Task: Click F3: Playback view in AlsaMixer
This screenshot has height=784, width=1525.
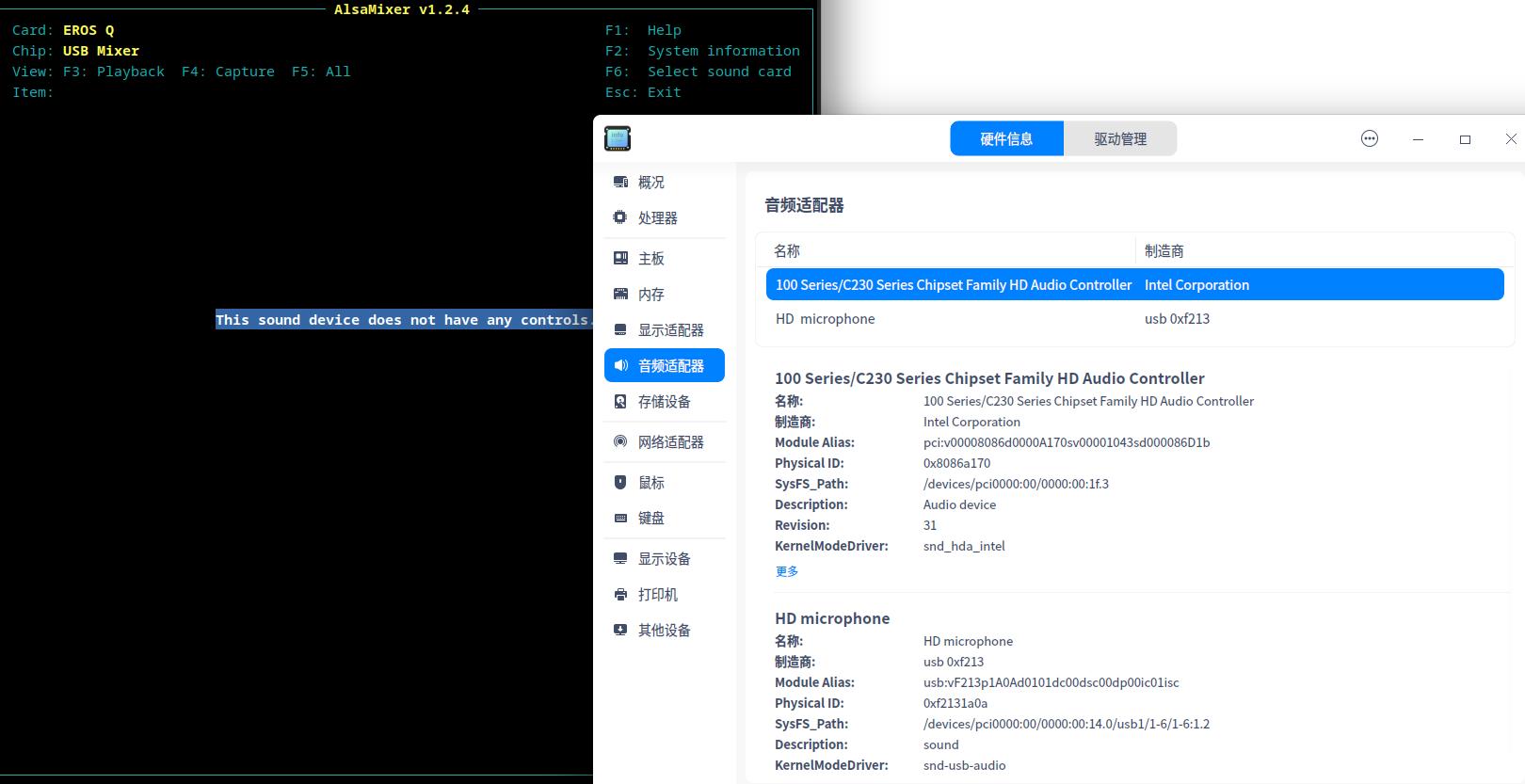Action: click(x=114, y=72)
